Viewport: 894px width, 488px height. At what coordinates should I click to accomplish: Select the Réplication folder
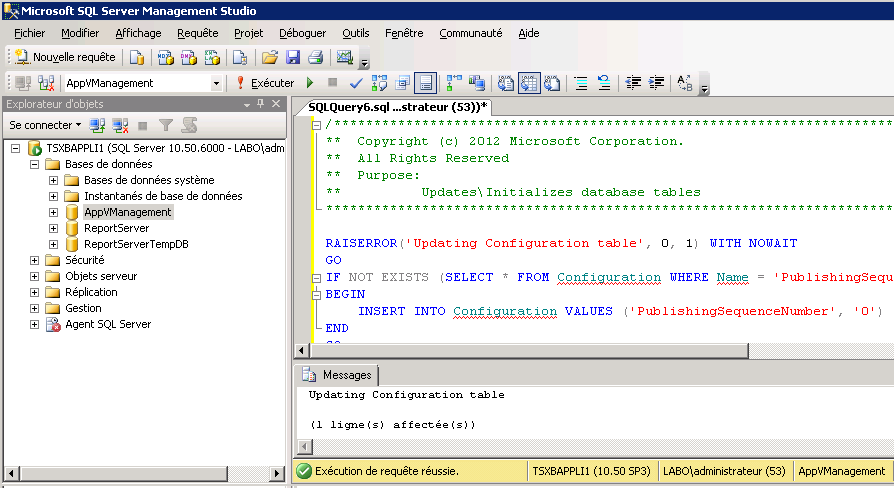[91, 292]
